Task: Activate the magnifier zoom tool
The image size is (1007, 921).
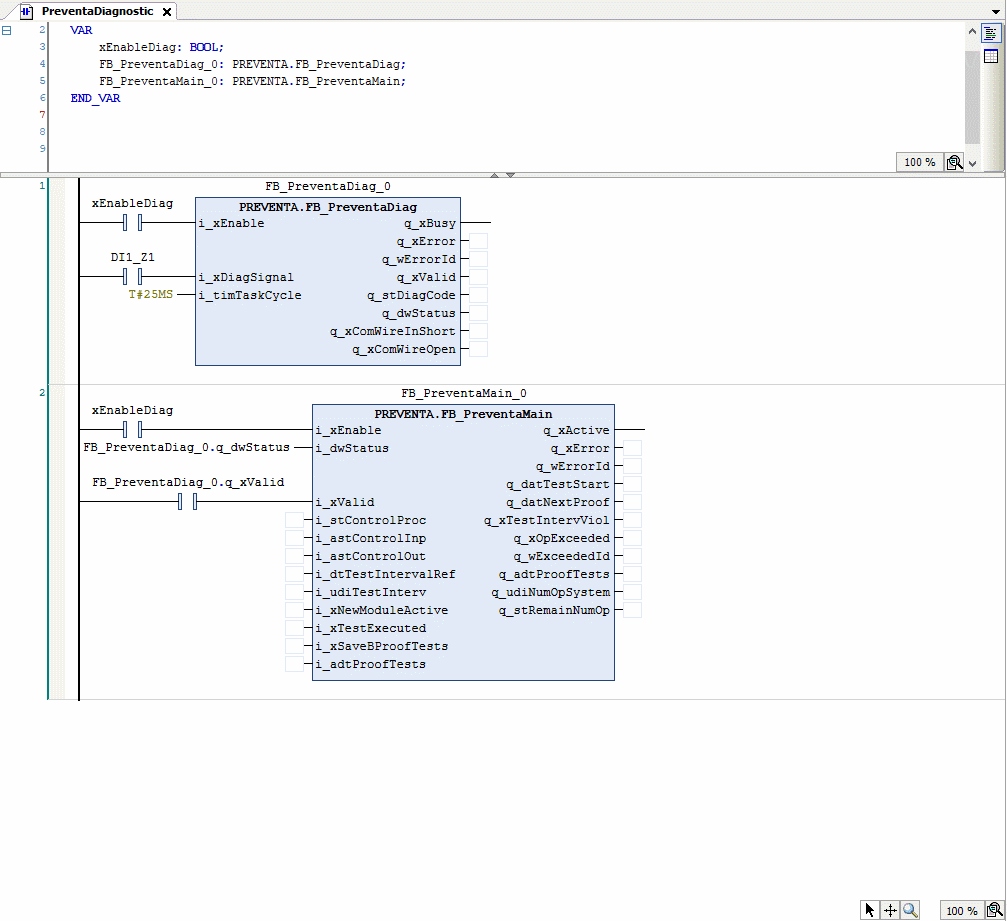Action: (910, 910)
